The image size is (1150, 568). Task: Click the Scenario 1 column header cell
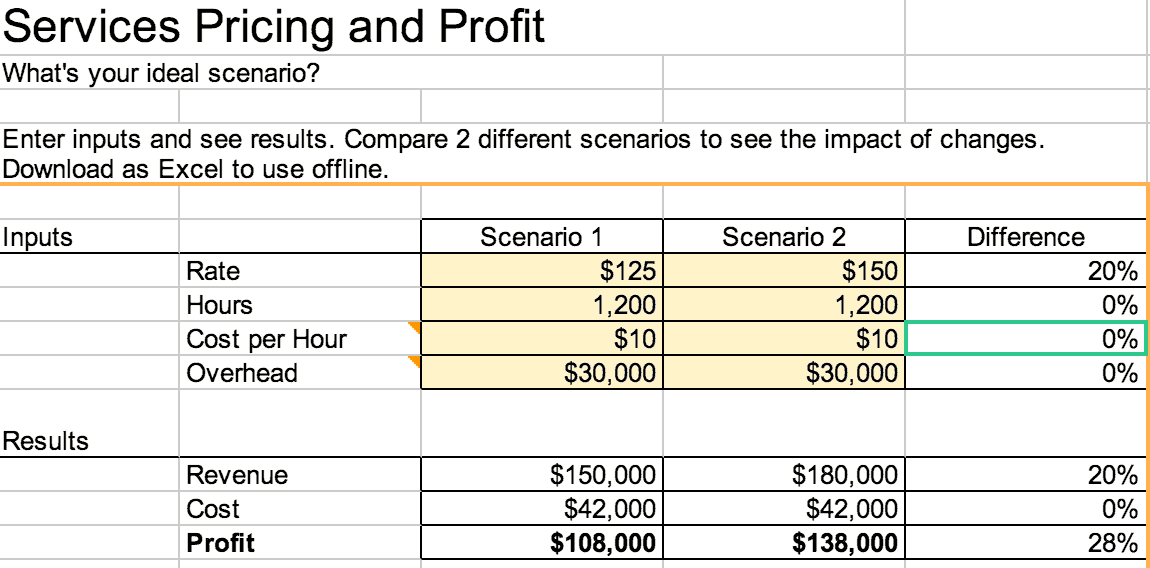coord(542,236)
